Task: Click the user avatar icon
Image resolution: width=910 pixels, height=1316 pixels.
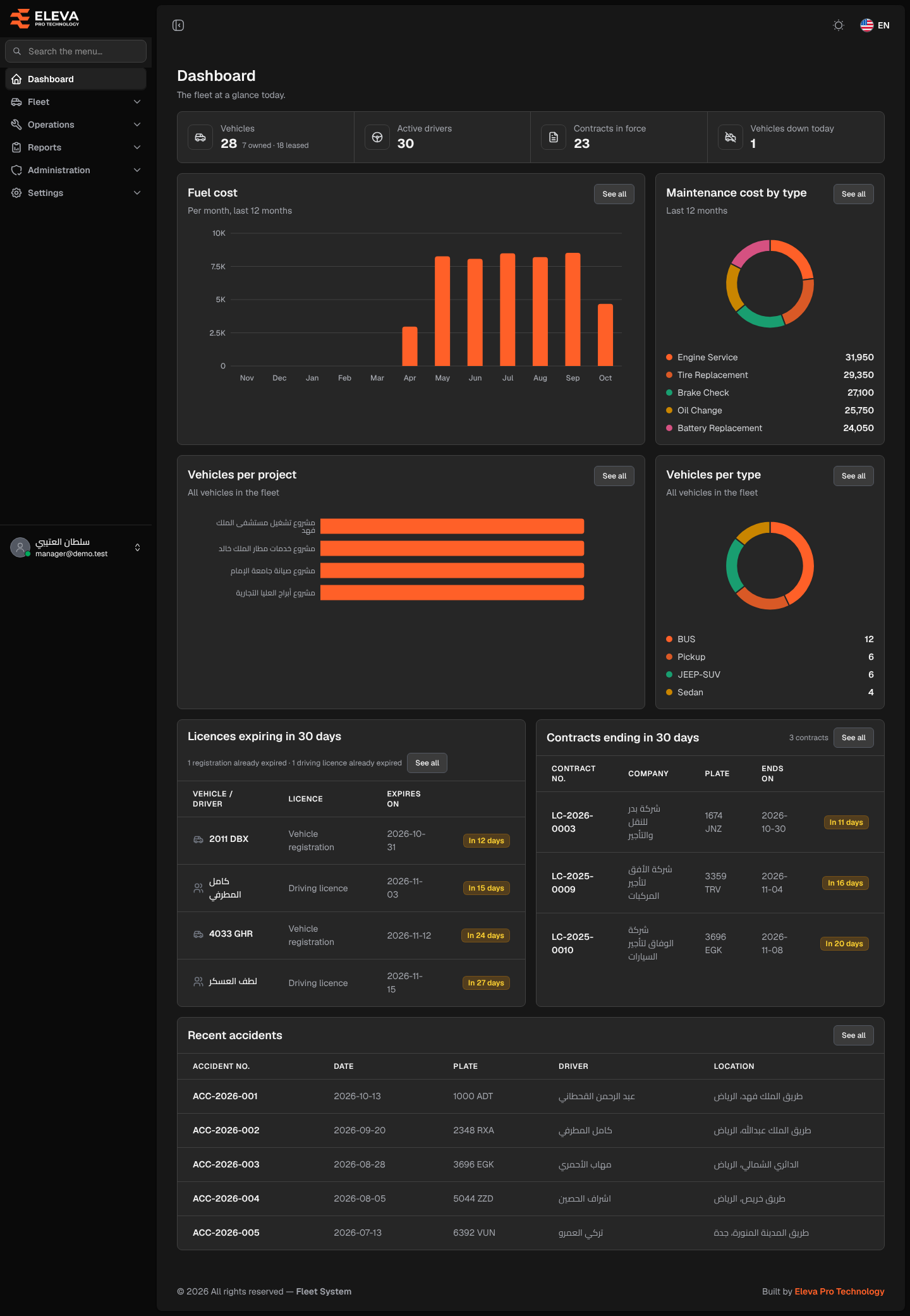Action: click(20, 547)
